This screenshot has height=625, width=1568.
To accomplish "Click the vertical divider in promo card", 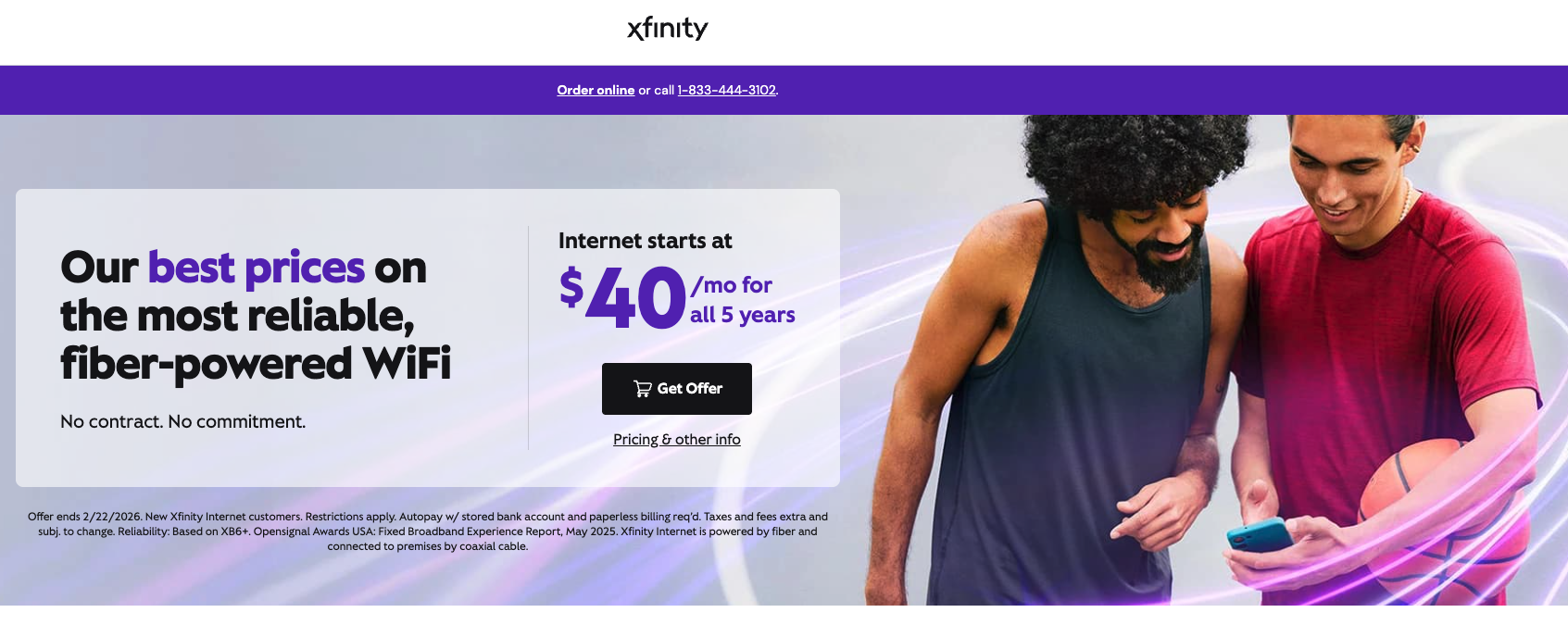I will (x=528, y=338).
